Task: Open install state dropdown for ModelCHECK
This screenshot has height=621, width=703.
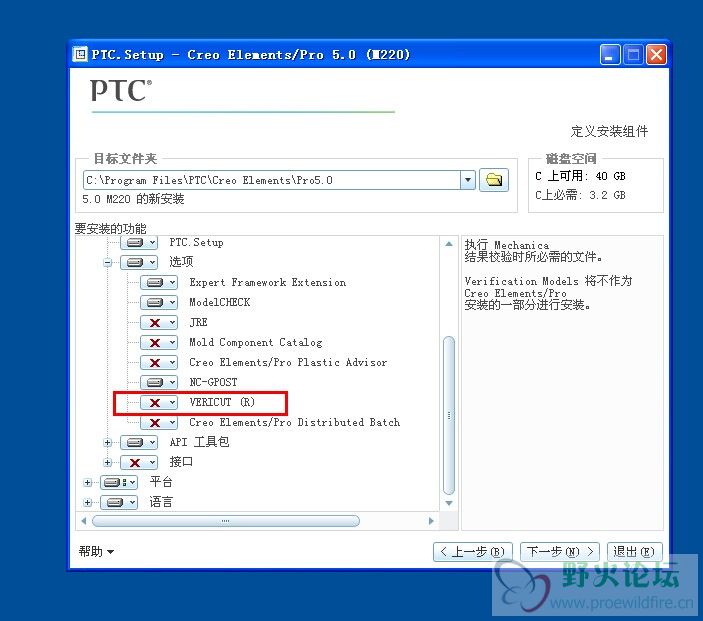Action: (159, 303)
